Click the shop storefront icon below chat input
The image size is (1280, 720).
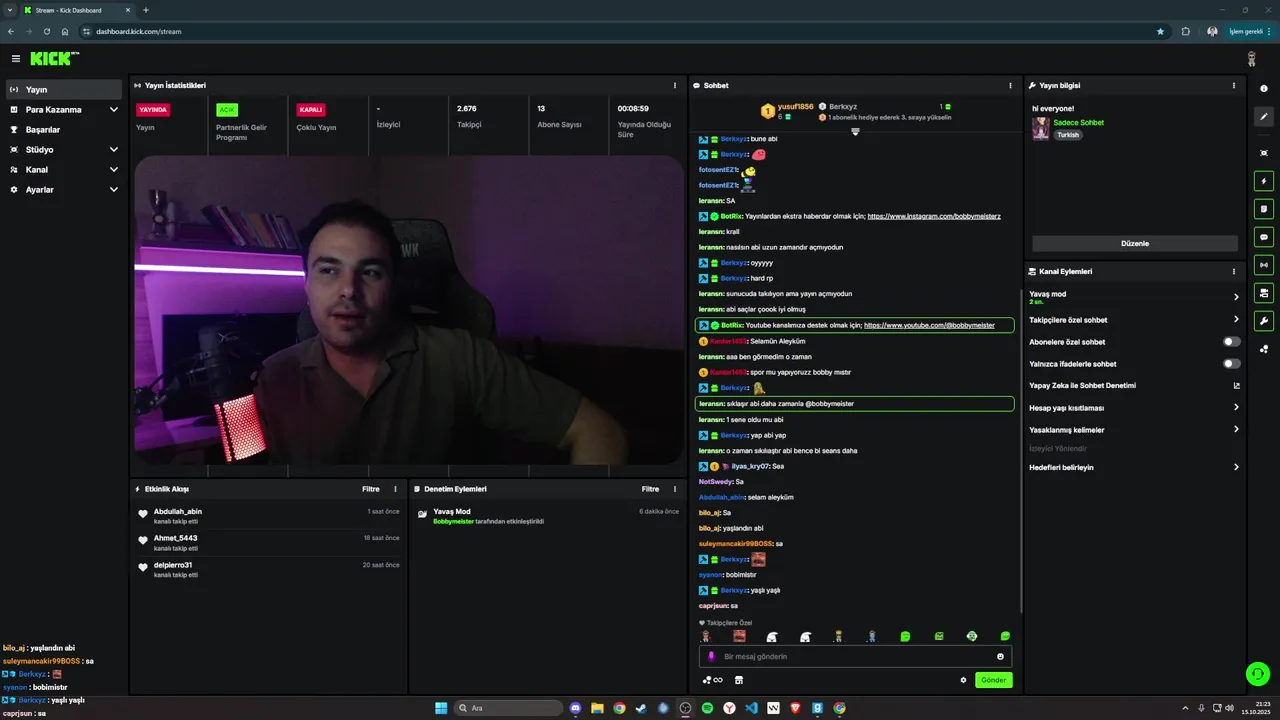[x=739, y=680]
